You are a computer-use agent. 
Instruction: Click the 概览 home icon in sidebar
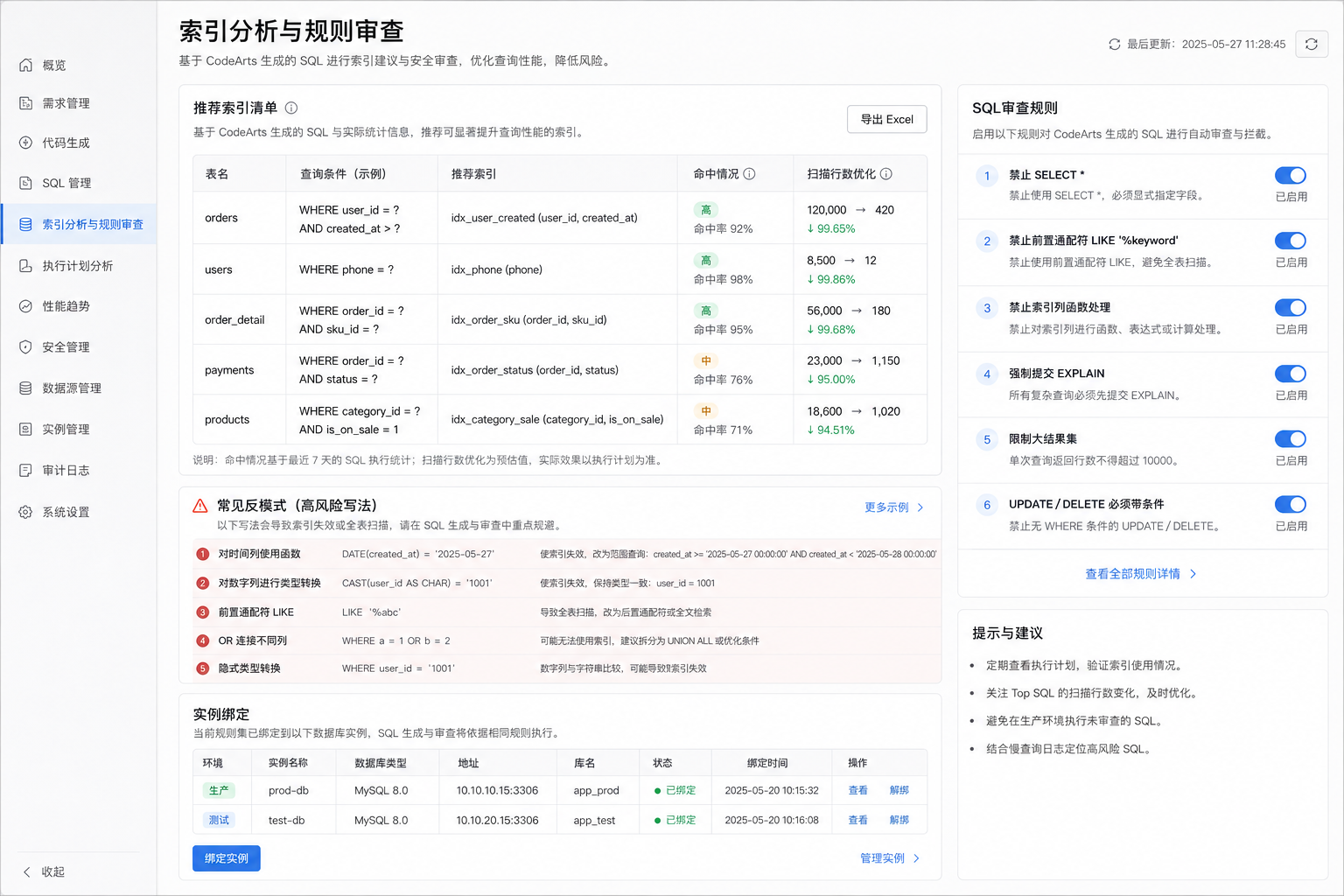(x=26, y=65)
